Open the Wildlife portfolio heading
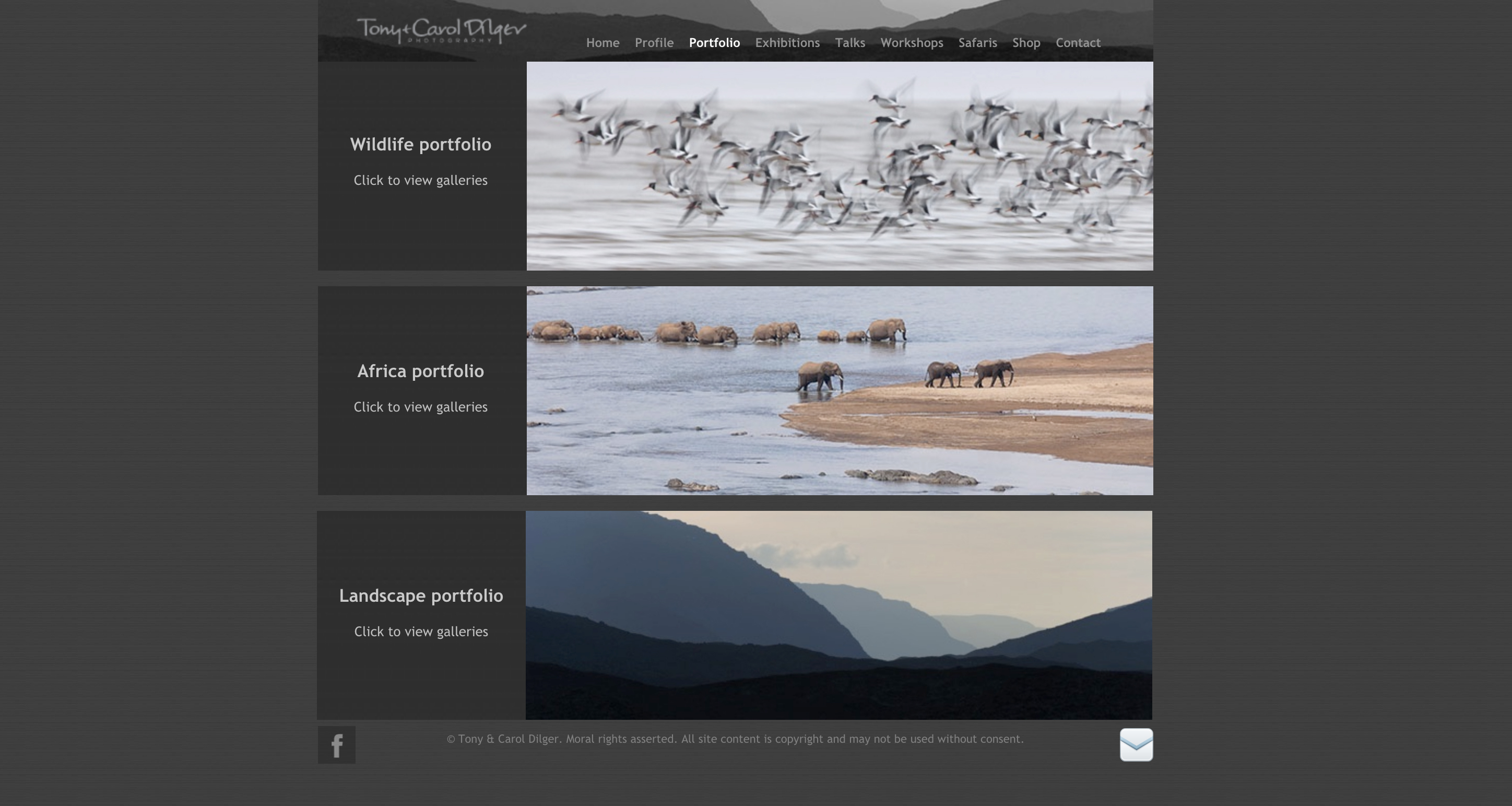This screenshot has height=806, width=1512. [420, 144]
